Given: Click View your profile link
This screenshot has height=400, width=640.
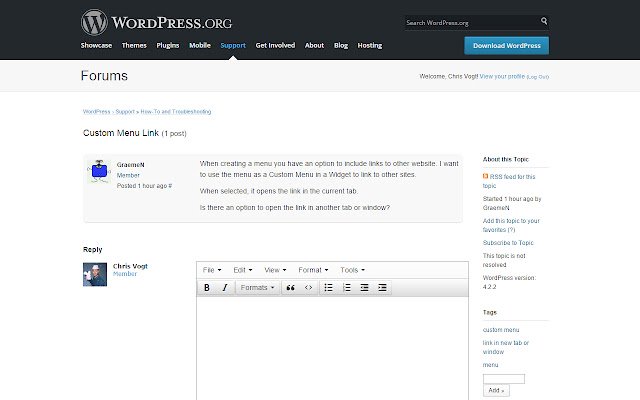Looking at the screenshot, I should [502, 76].
